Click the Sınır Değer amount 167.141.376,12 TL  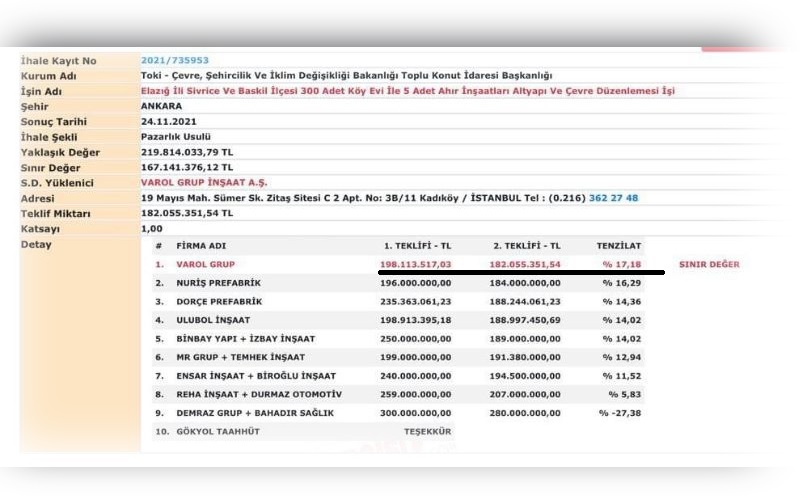(187, 167)
